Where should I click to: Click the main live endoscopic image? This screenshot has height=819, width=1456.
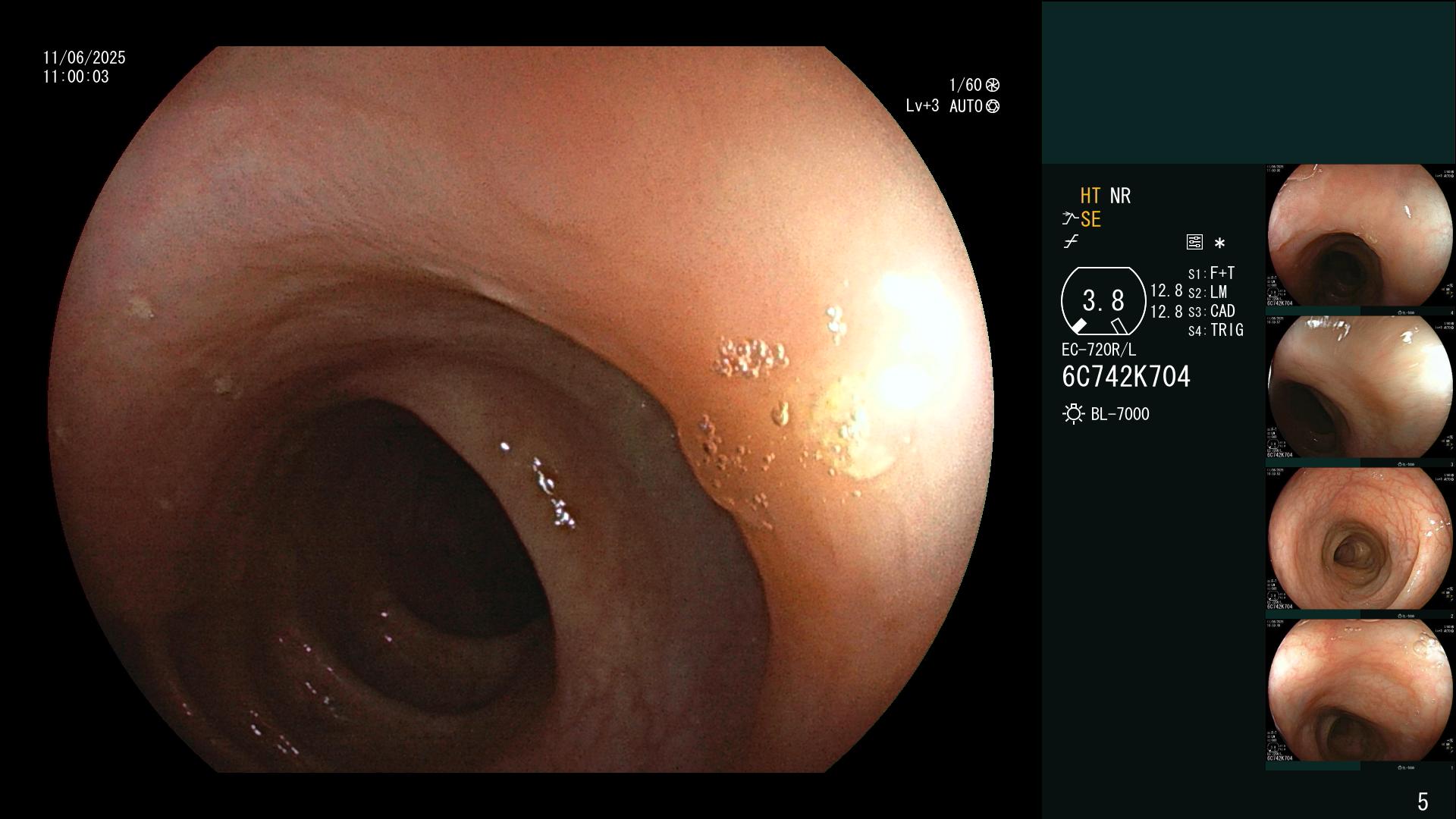(521, 409)
